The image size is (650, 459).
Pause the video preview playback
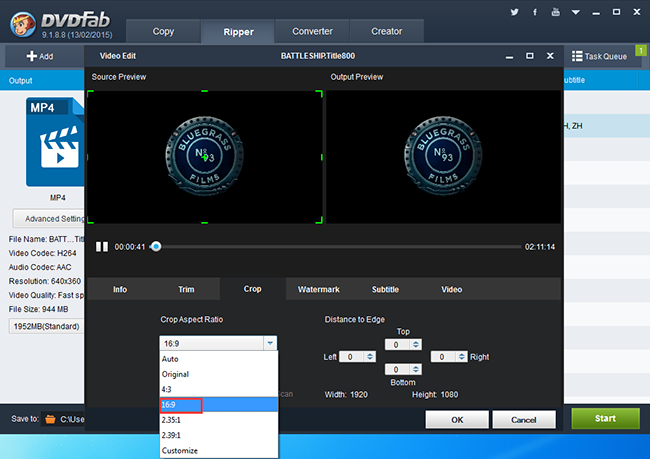coord(102,247)
